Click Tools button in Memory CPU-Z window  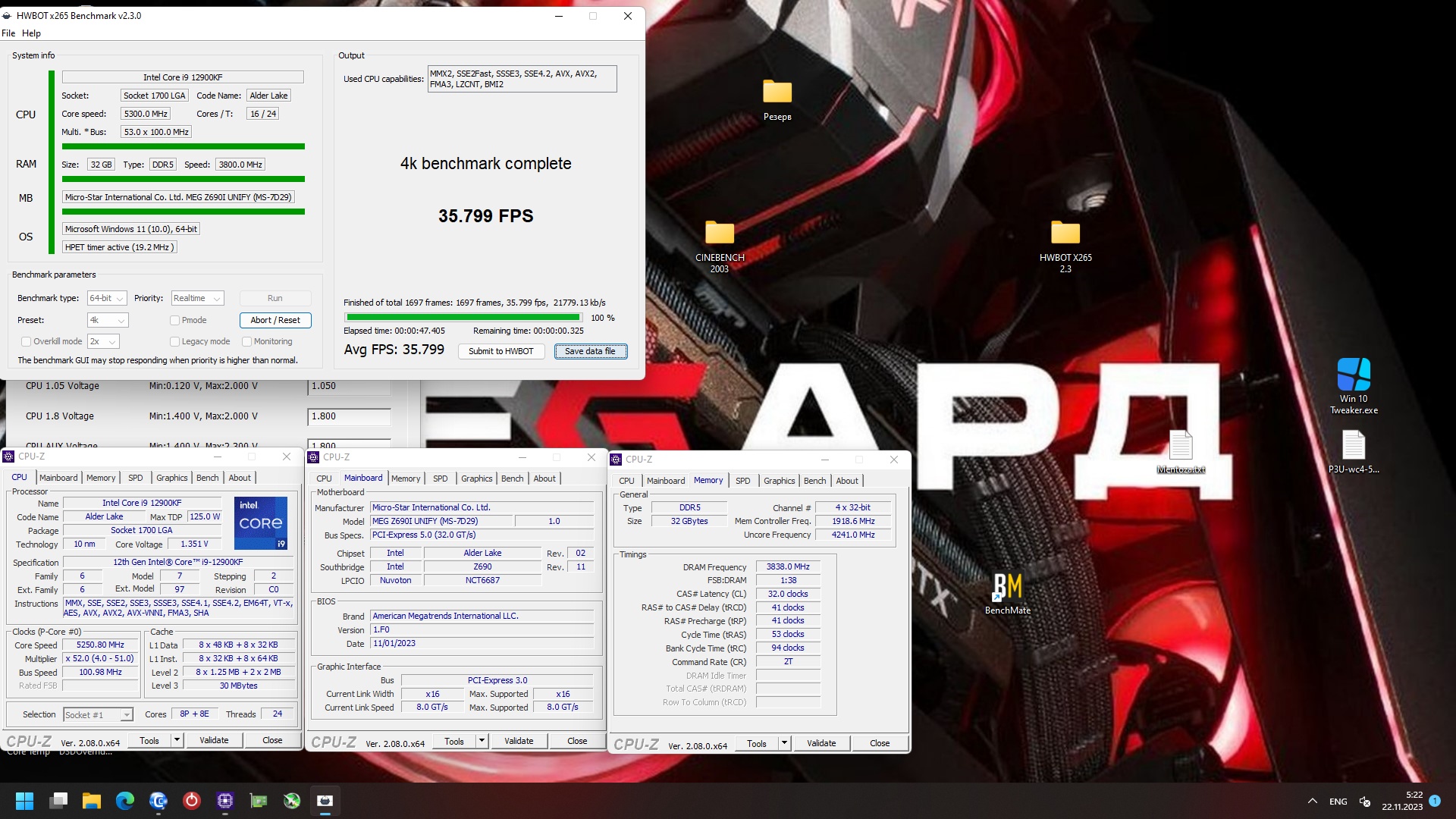coord(756,744)
